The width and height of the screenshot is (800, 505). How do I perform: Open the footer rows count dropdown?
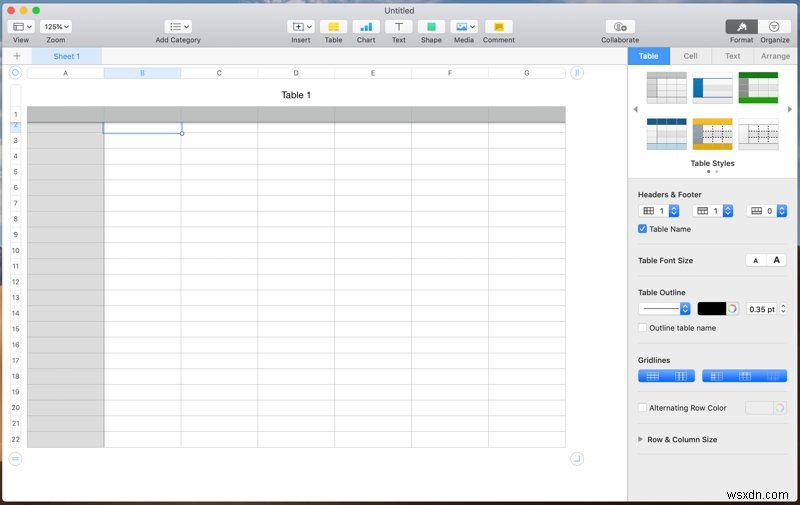(767, 211)
